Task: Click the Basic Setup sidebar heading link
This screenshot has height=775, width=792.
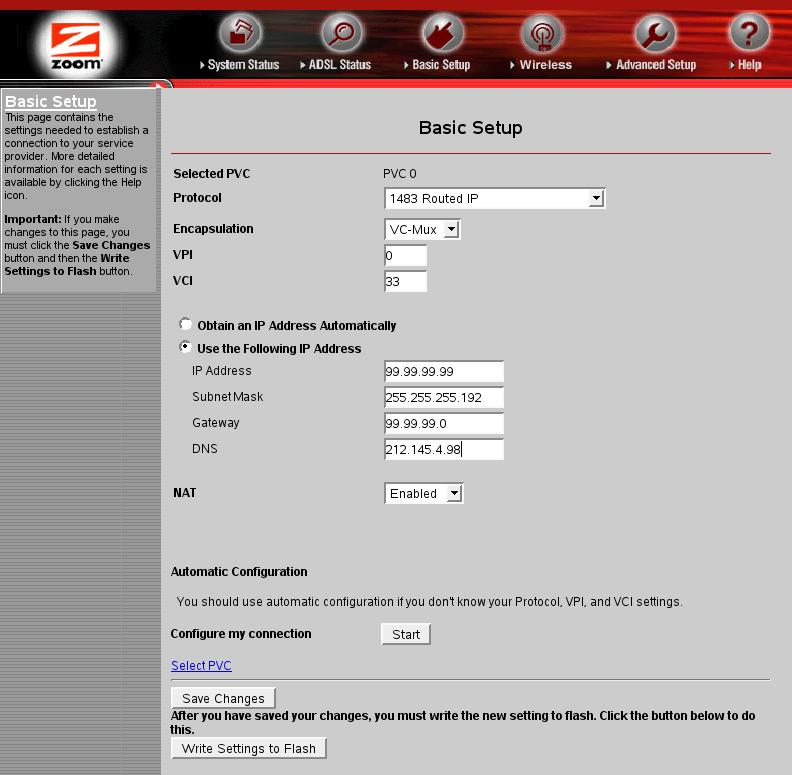Action: pyautogui.click(x=51, y=102)
